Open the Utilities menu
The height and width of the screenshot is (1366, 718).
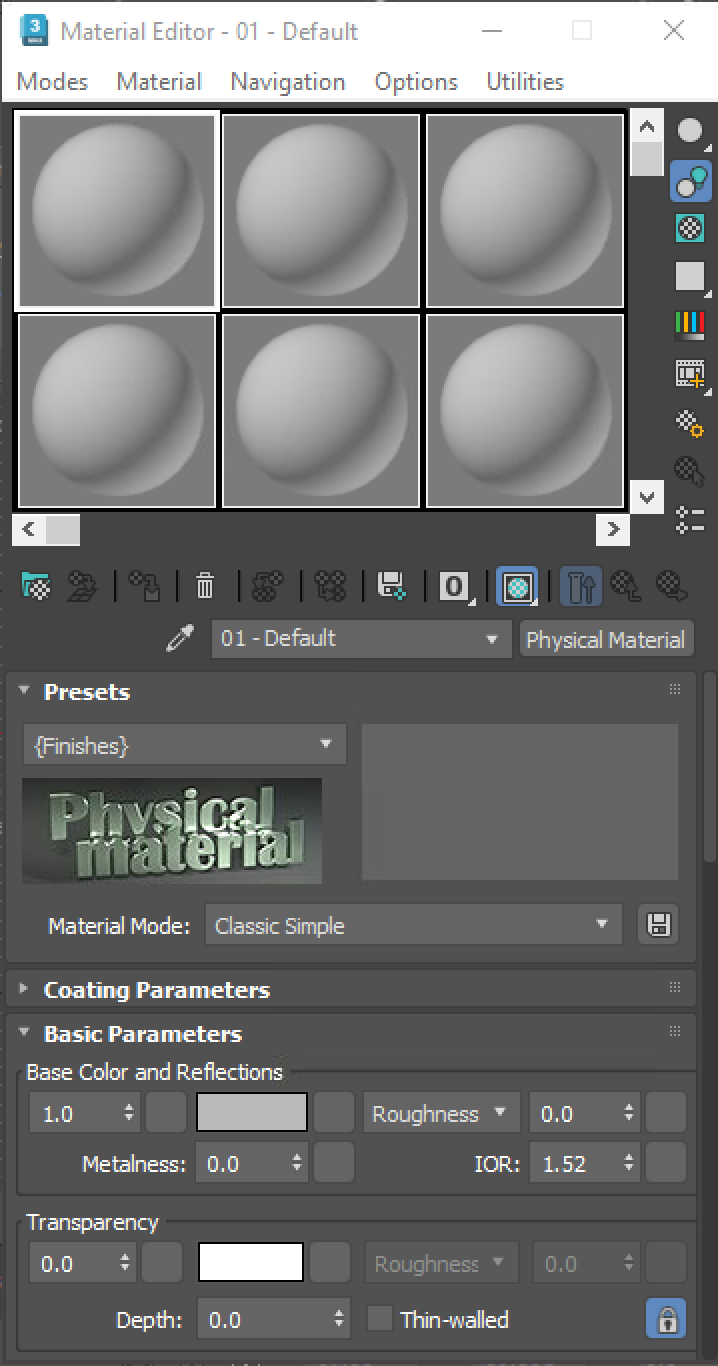point(524,82)
